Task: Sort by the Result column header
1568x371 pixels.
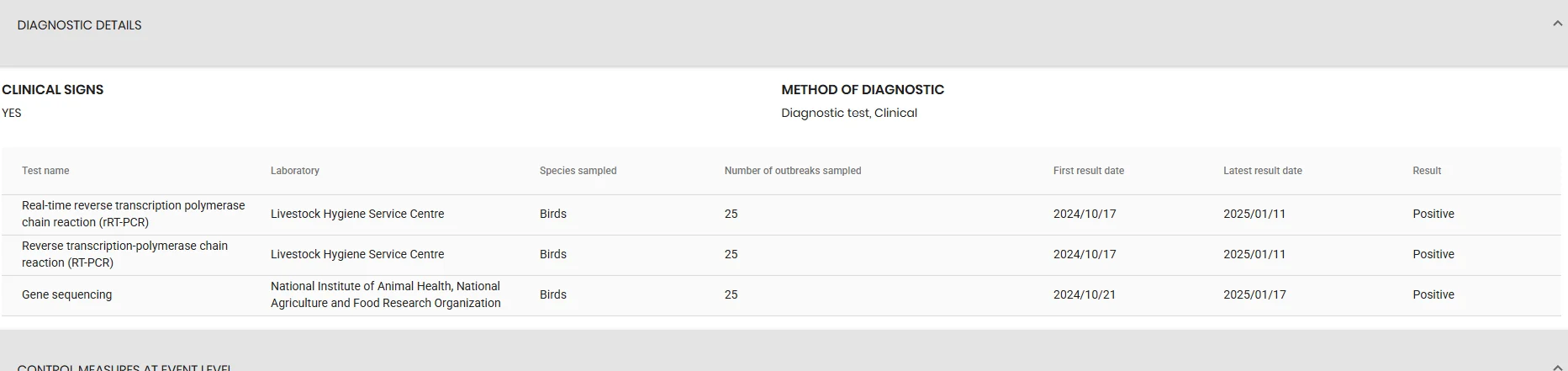Action: [x=1427, y=171]
